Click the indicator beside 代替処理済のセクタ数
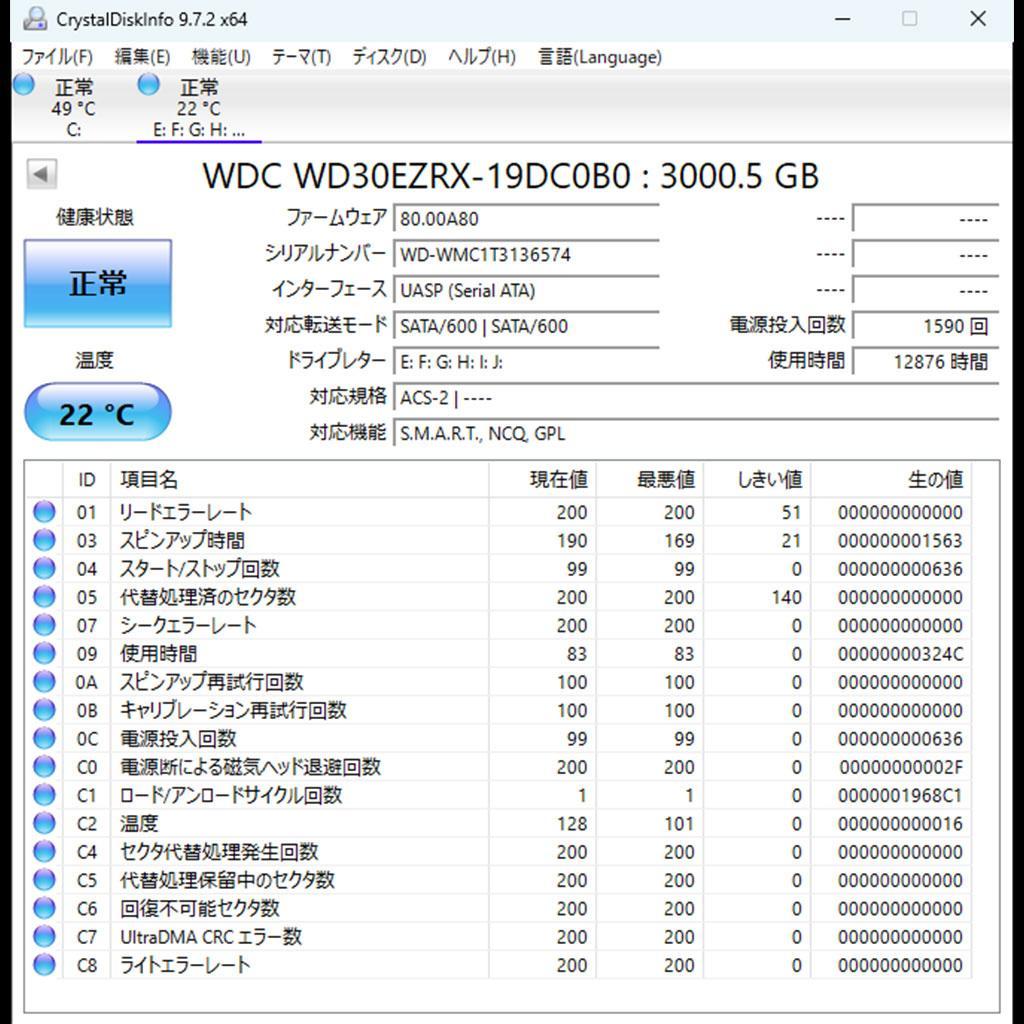Image resolution: width=1024 pixels, height=1024 pixels. click(43, 597)
